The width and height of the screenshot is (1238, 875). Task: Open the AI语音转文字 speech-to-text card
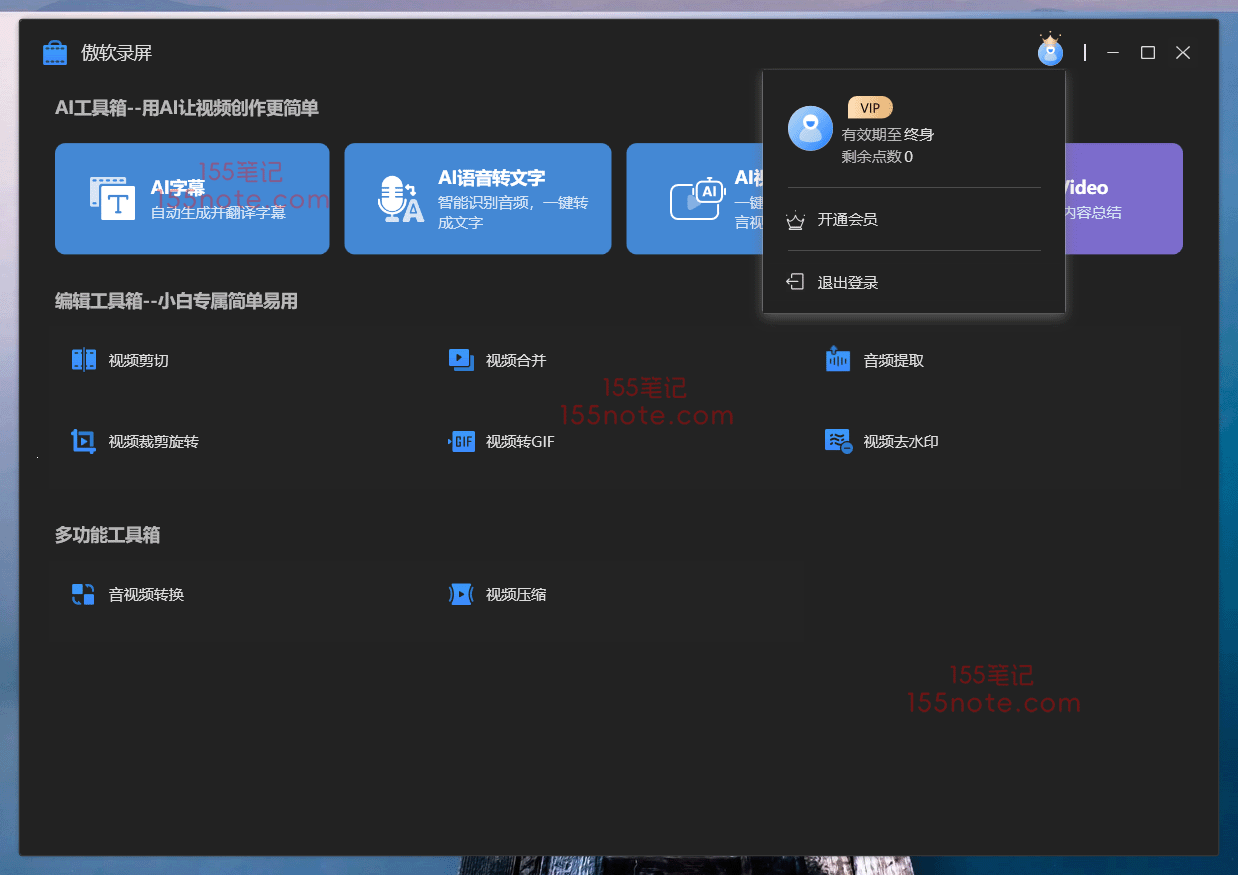(477, 198)
